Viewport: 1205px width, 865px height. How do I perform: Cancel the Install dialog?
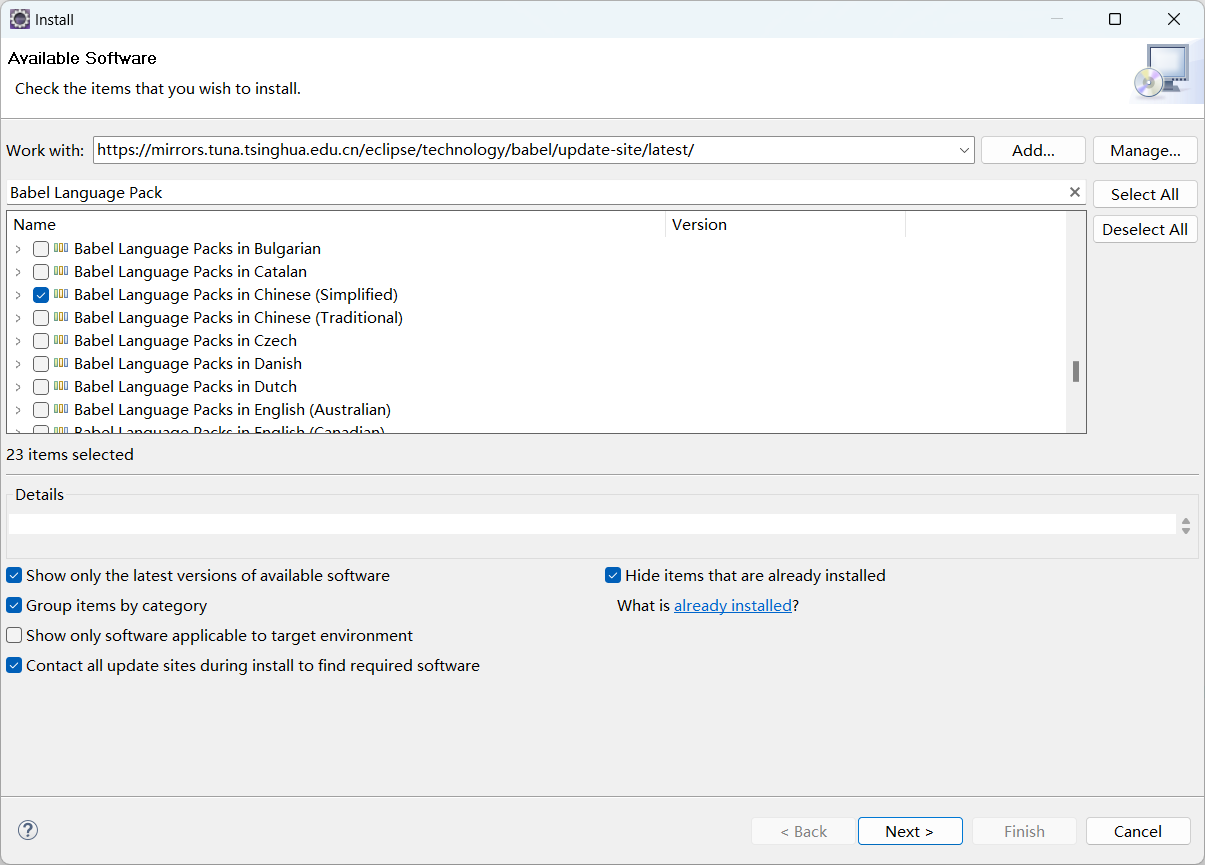[1138, 831]
